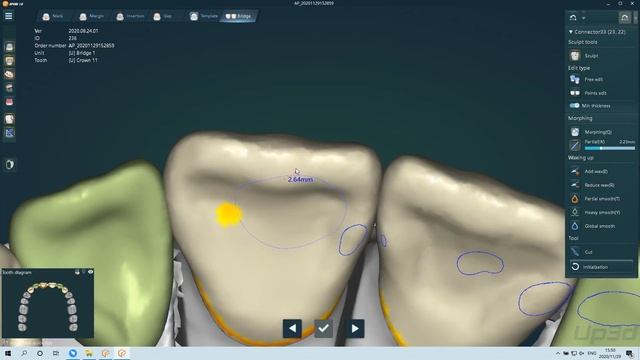Viewport: 640px width, 360px height.
Task: Select the Add wax(E) tool
Action: coord(589,171)
